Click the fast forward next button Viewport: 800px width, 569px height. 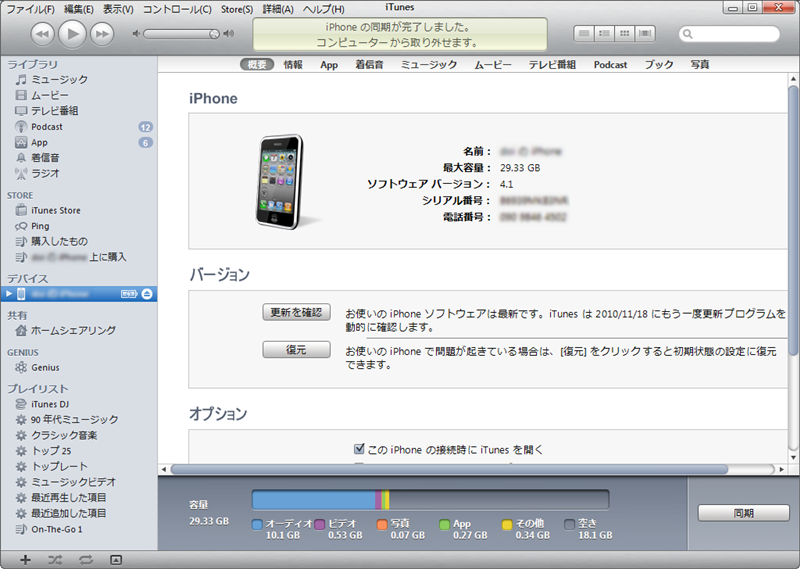pos(102,34)
